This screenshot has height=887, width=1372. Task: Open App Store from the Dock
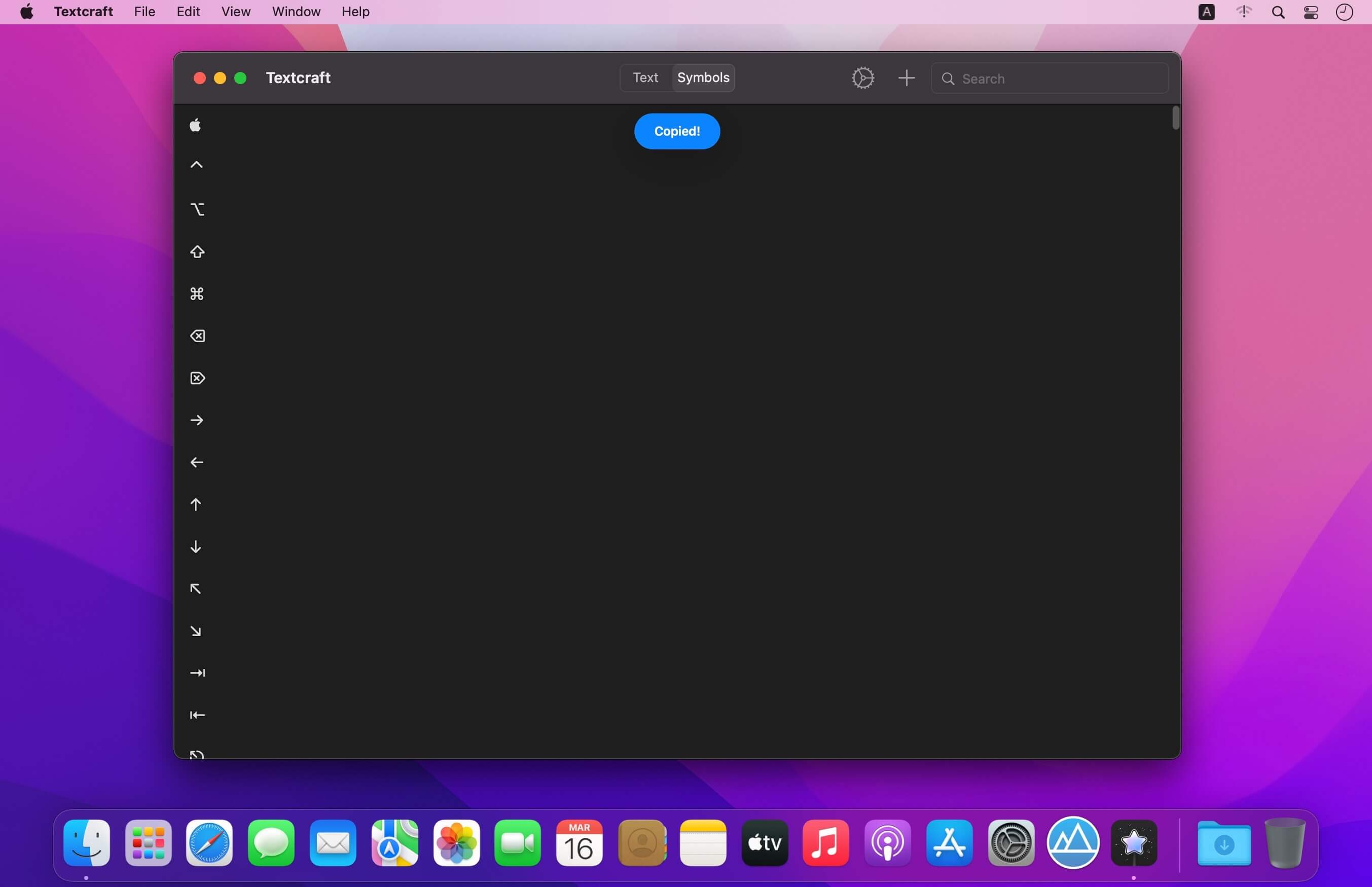point(950,843)
